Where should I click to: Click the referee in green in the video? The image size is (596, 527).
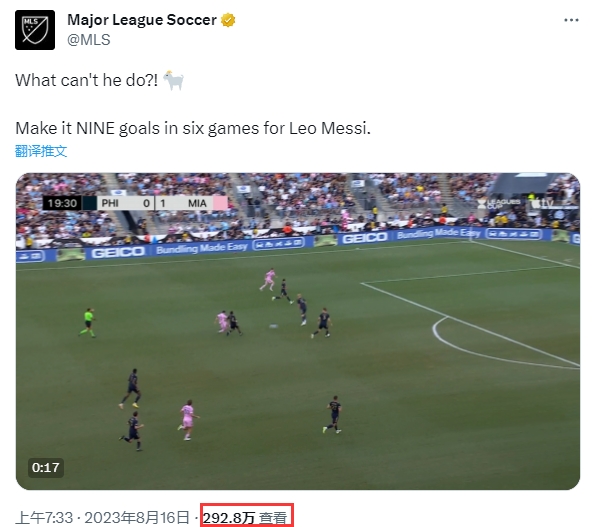[x=88, y=322]
